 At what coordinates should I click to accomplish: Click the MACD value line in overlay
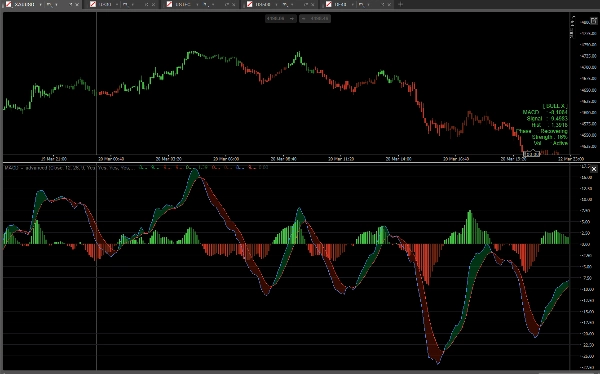[545, 112]
